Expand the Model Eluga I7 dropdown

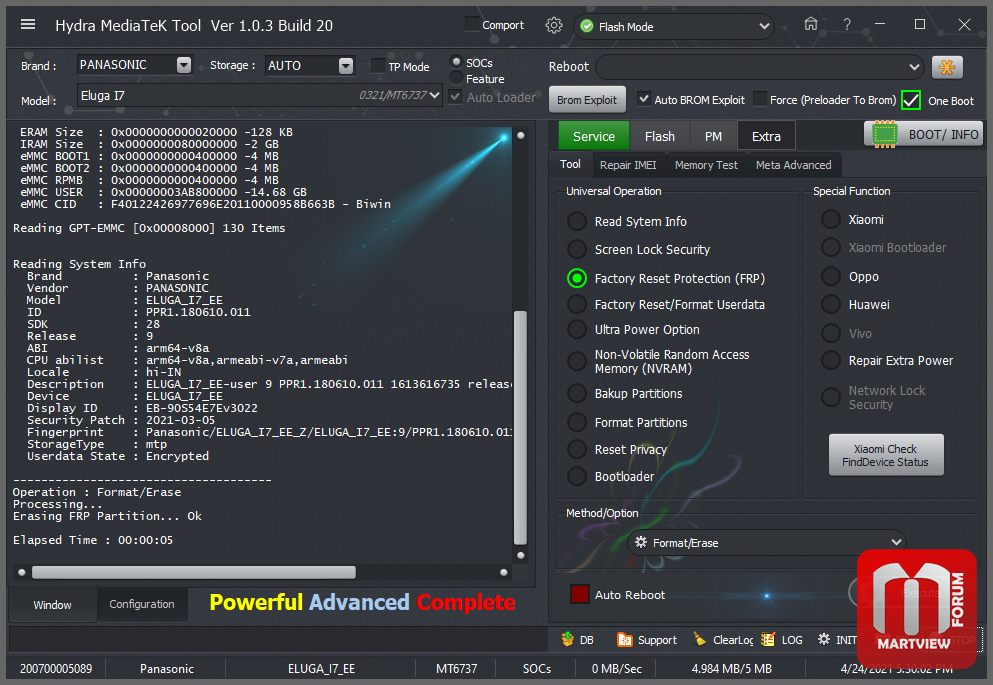click(434, 95)
